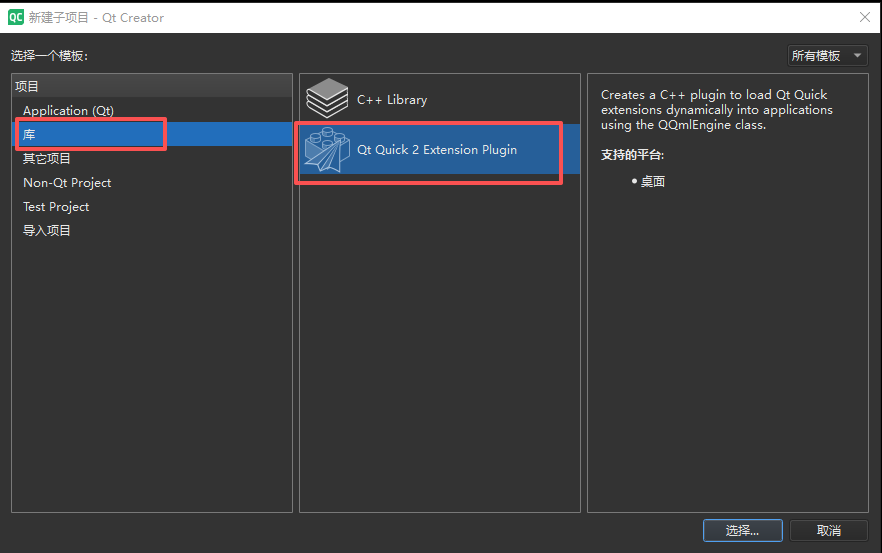Screen dimensions: 882x553
Task: Select the Application (Qt) category
Action: click(x=152, y=110)
